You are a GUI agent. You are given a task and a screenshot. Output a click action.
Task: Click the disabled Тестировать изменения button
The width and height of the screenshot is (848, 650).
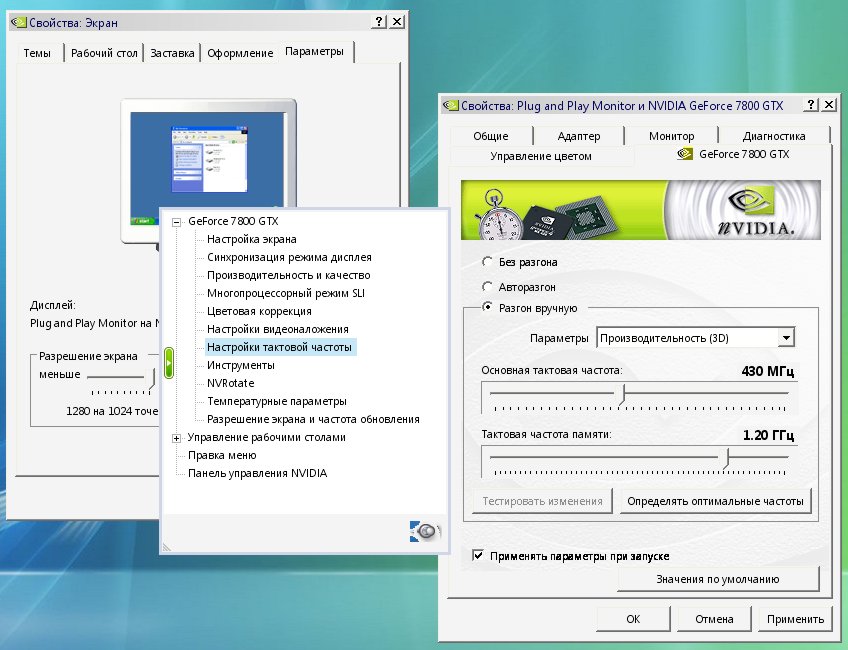[x=542, y=501]
